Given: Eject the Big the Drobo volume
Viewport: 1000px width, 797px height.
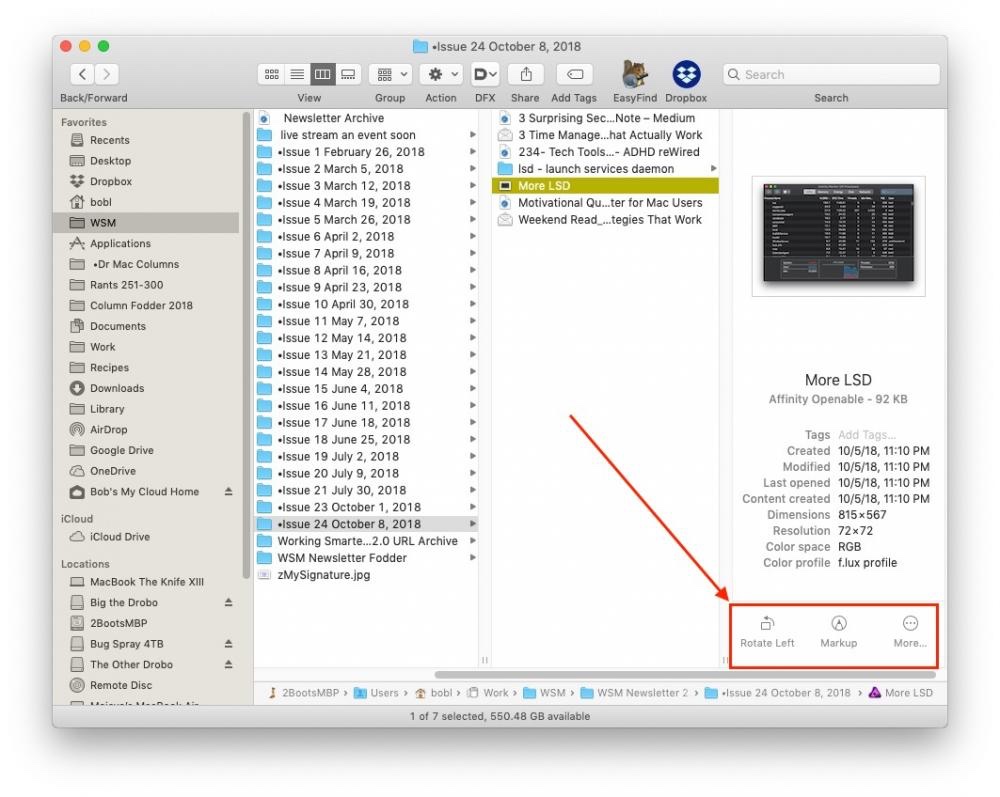Looking at the screenshot, I should [x=228, y=603].
